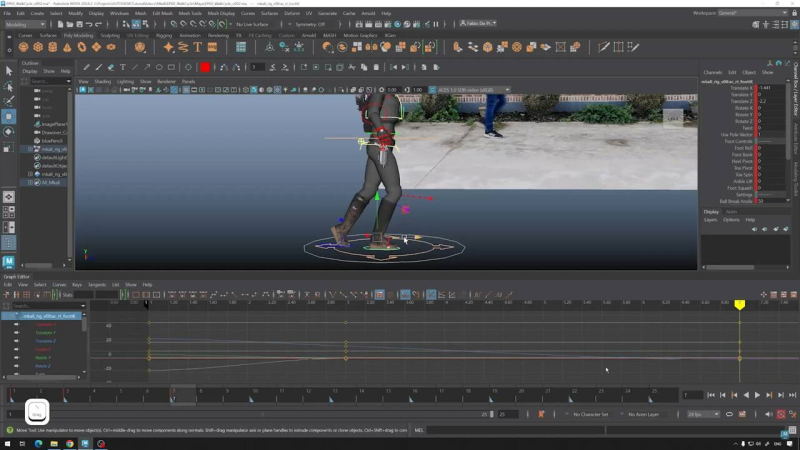The image size is (800, 450).
Task: Toggle mute on the Rotate Y curve
Action: coord(16,358)
